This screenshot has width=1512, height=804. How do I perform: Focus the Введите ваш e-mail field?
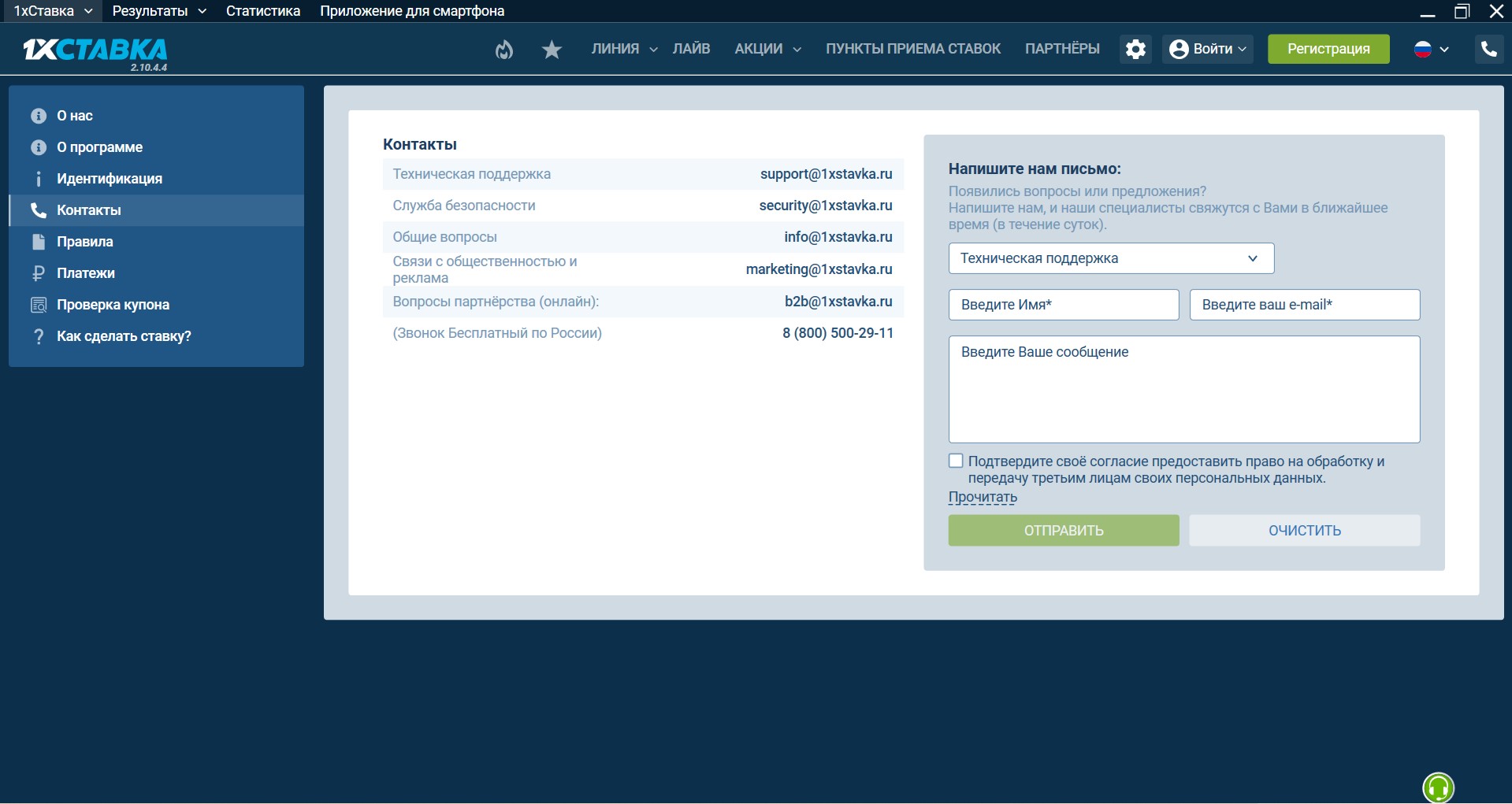[x=1305, y=305]
